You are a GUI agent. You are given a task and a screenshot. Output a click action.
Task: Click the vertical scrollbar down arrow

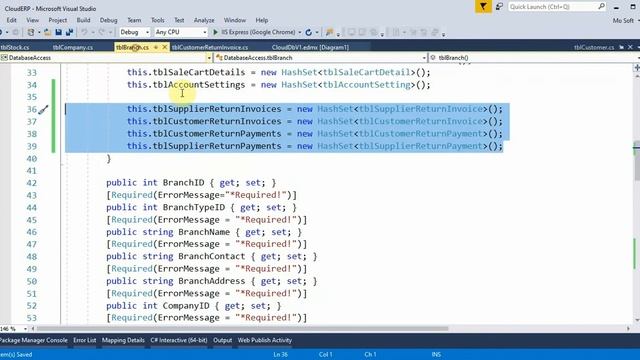coord(636,320)
